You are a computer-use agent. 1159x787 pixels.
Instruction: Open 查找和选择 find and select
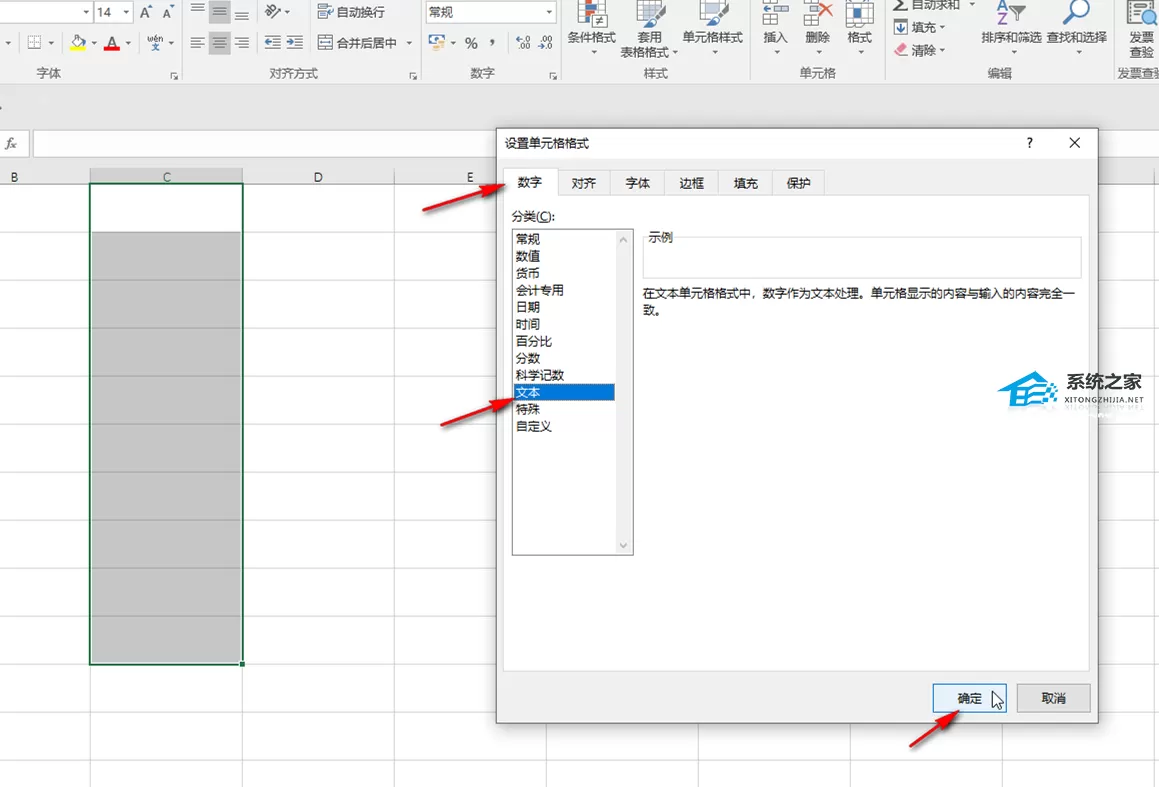tap(1077, 28)
